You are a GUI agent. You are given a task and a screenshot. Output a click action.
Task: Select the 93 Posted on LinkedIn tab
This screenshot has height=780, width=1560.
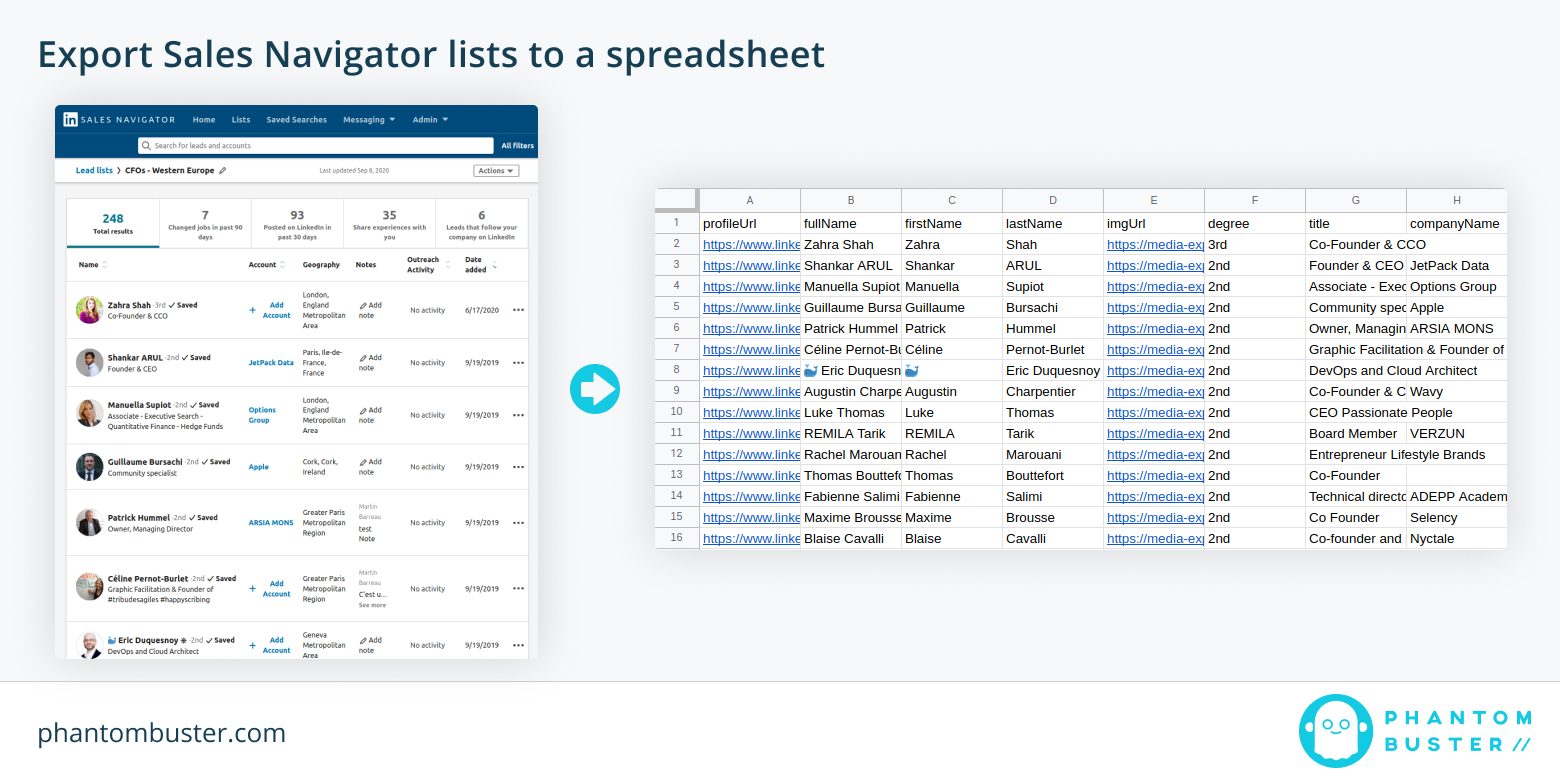297,223
